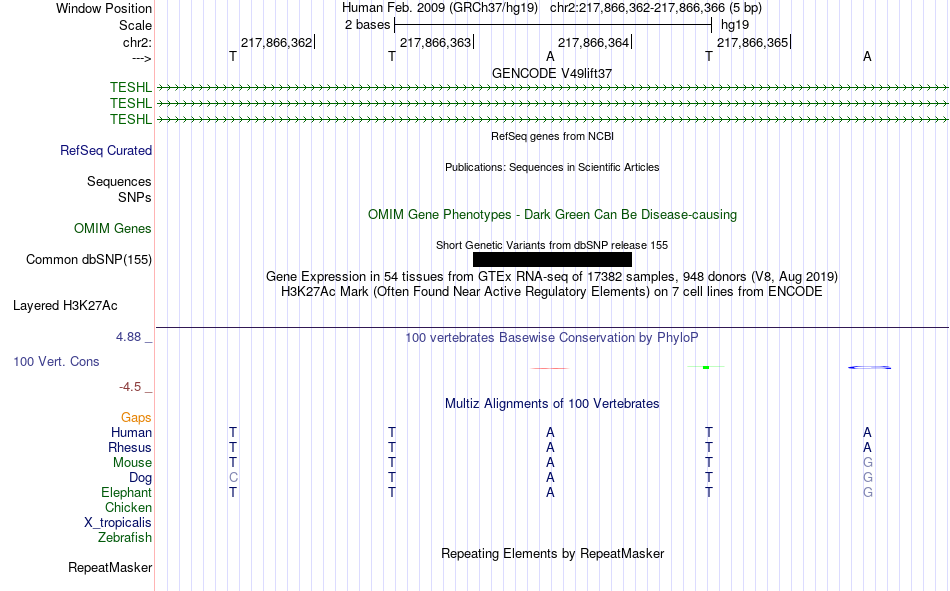Click the OMIM Gene Phenotypes title
Image resolution: width=950 pixels, height=591 pixels.
click(x=552, y=215)
